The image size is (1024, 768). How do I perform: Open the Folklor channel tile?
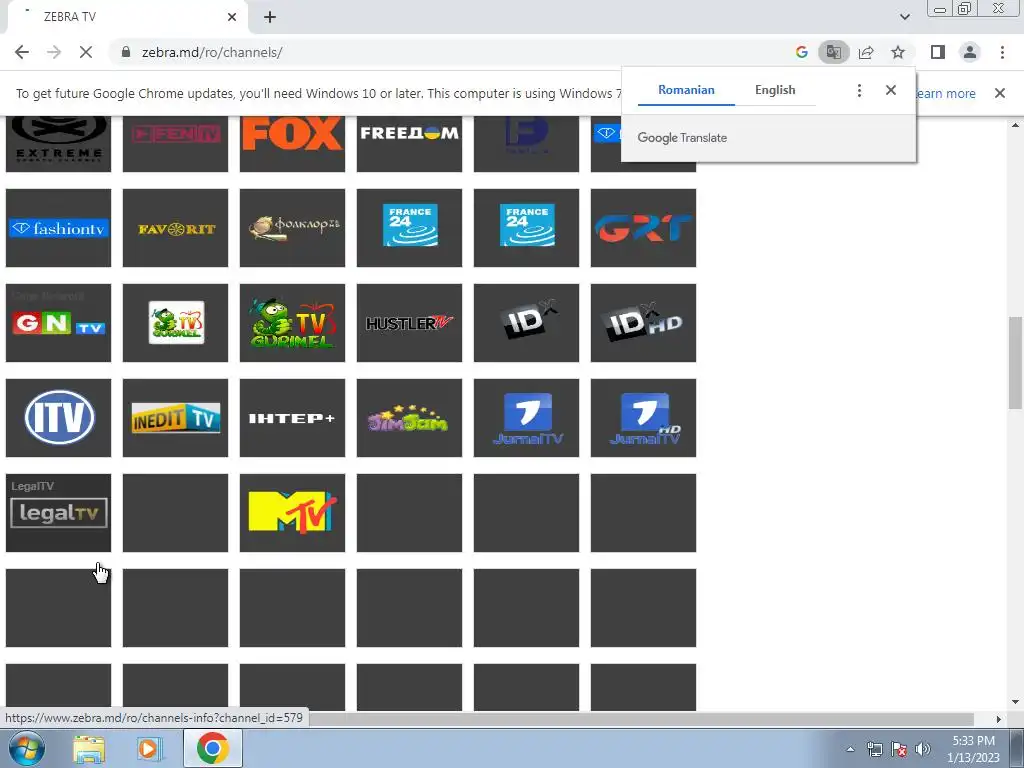292,228
